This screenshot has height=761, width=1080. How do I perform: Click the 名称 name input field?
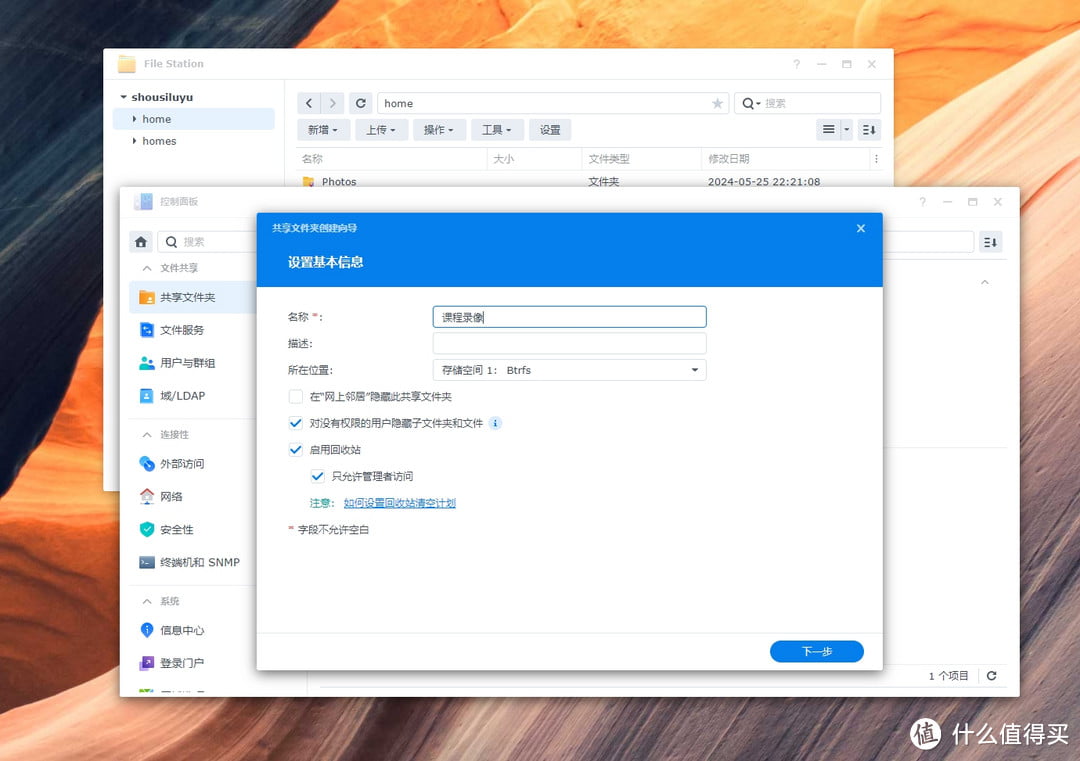(x=568, y=316)
